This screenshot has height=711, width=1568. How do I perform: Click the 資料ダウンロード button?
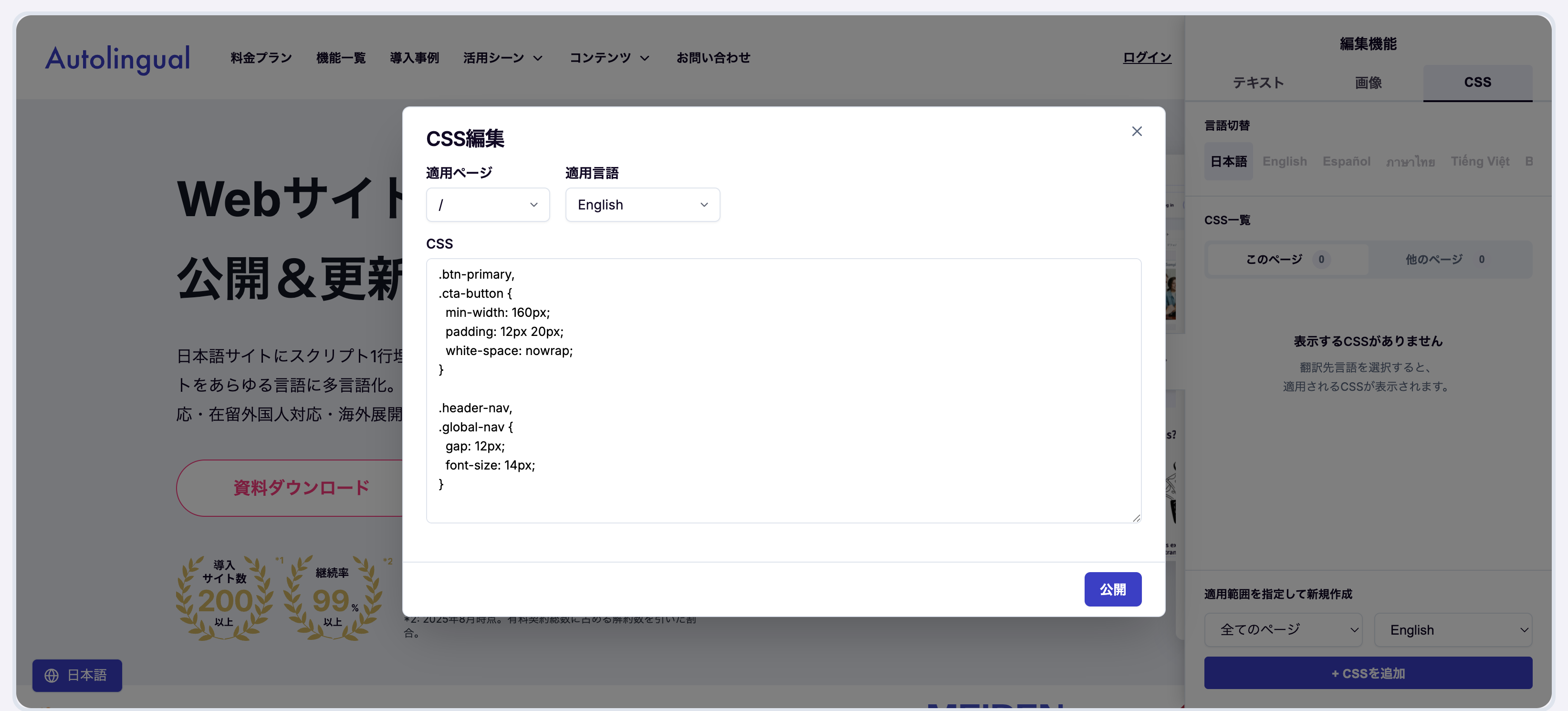tap(290, 488)
